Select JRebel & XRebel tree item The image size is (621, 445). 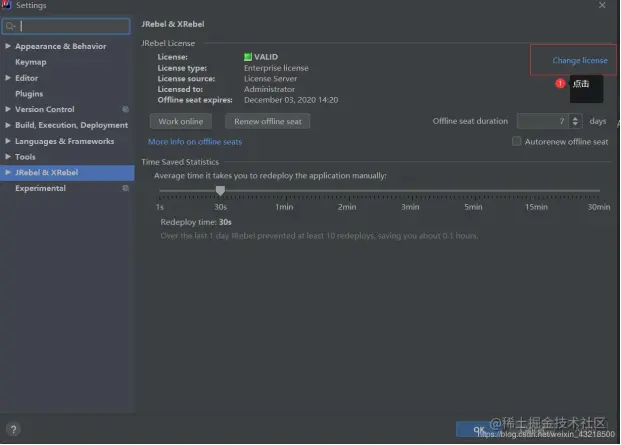pyautogui.click(x=46, y=173)
